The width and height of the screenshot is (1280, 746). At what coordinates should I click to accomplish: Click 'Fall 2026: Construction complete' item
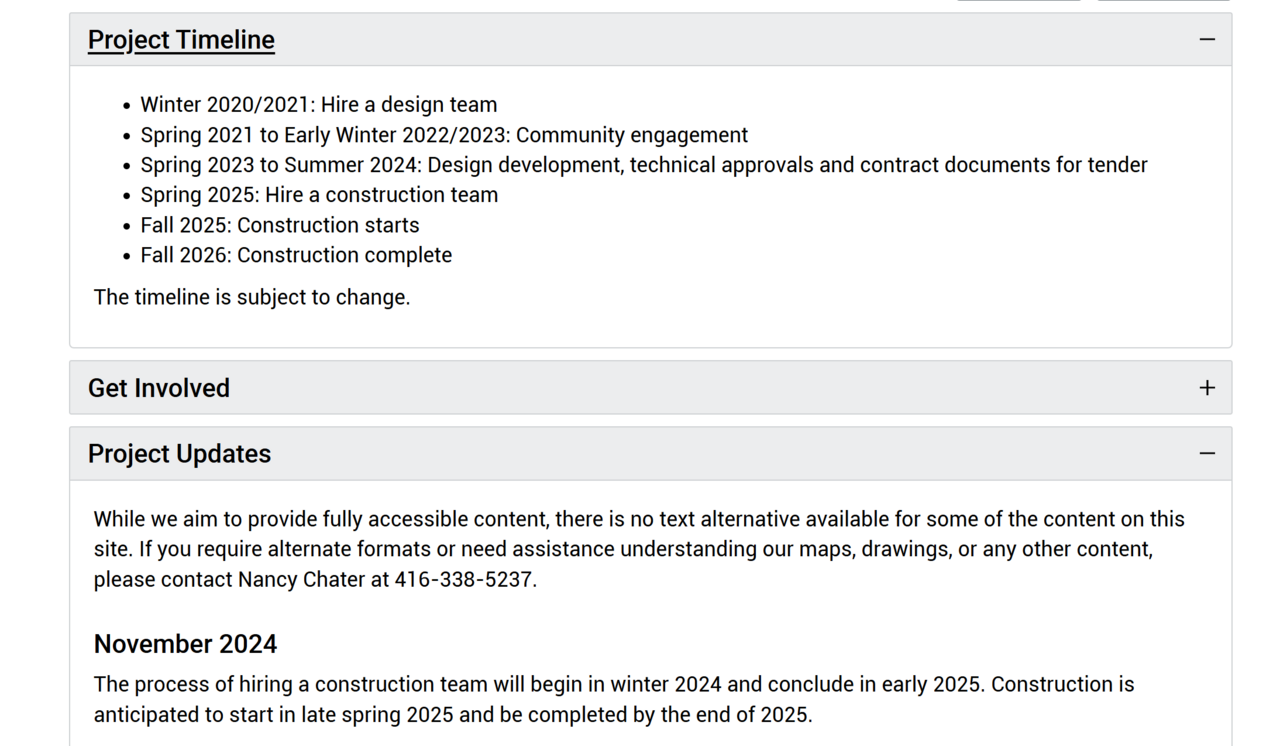click(x=296, y=255)
